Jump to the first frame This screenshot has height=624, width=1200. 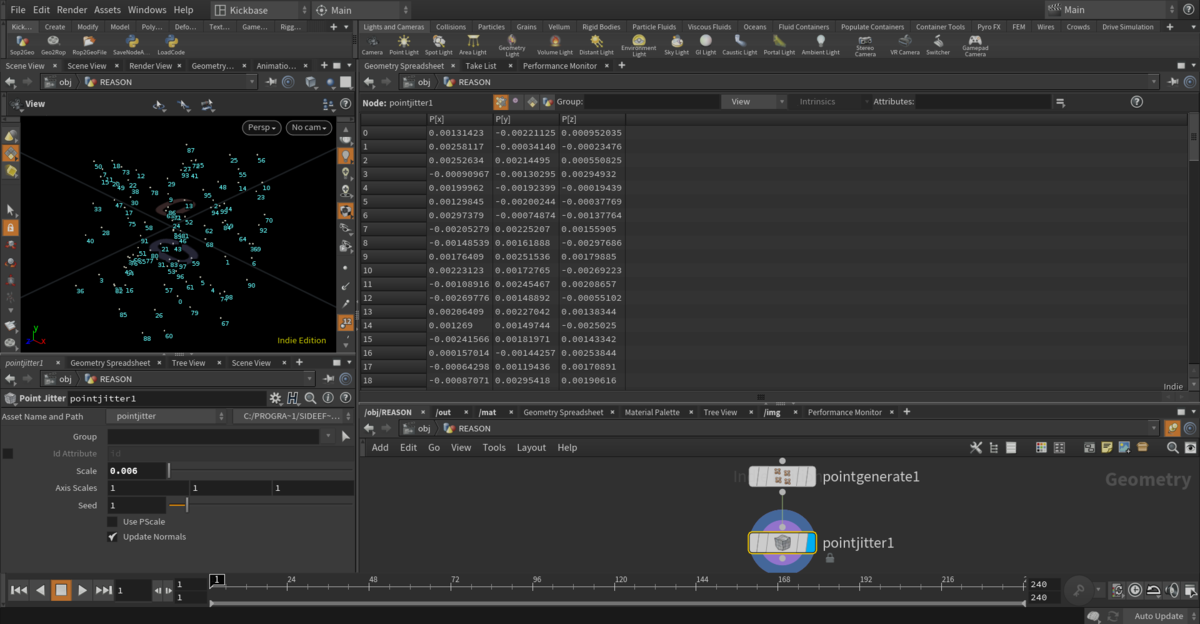[x=18, y=590]
